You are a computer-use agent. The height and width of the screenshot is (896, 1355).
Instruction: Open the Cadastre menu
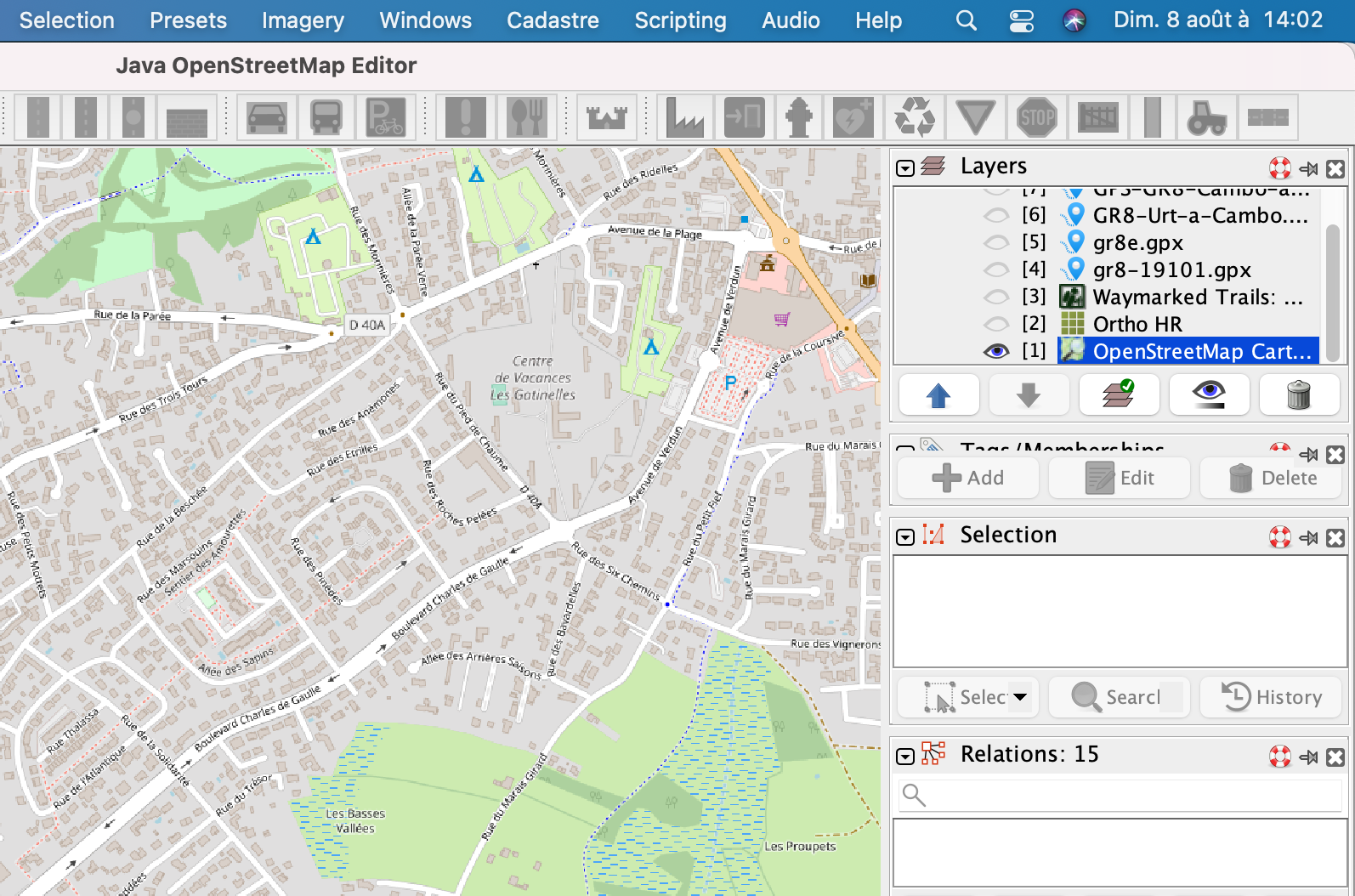[x=553, y=20]
